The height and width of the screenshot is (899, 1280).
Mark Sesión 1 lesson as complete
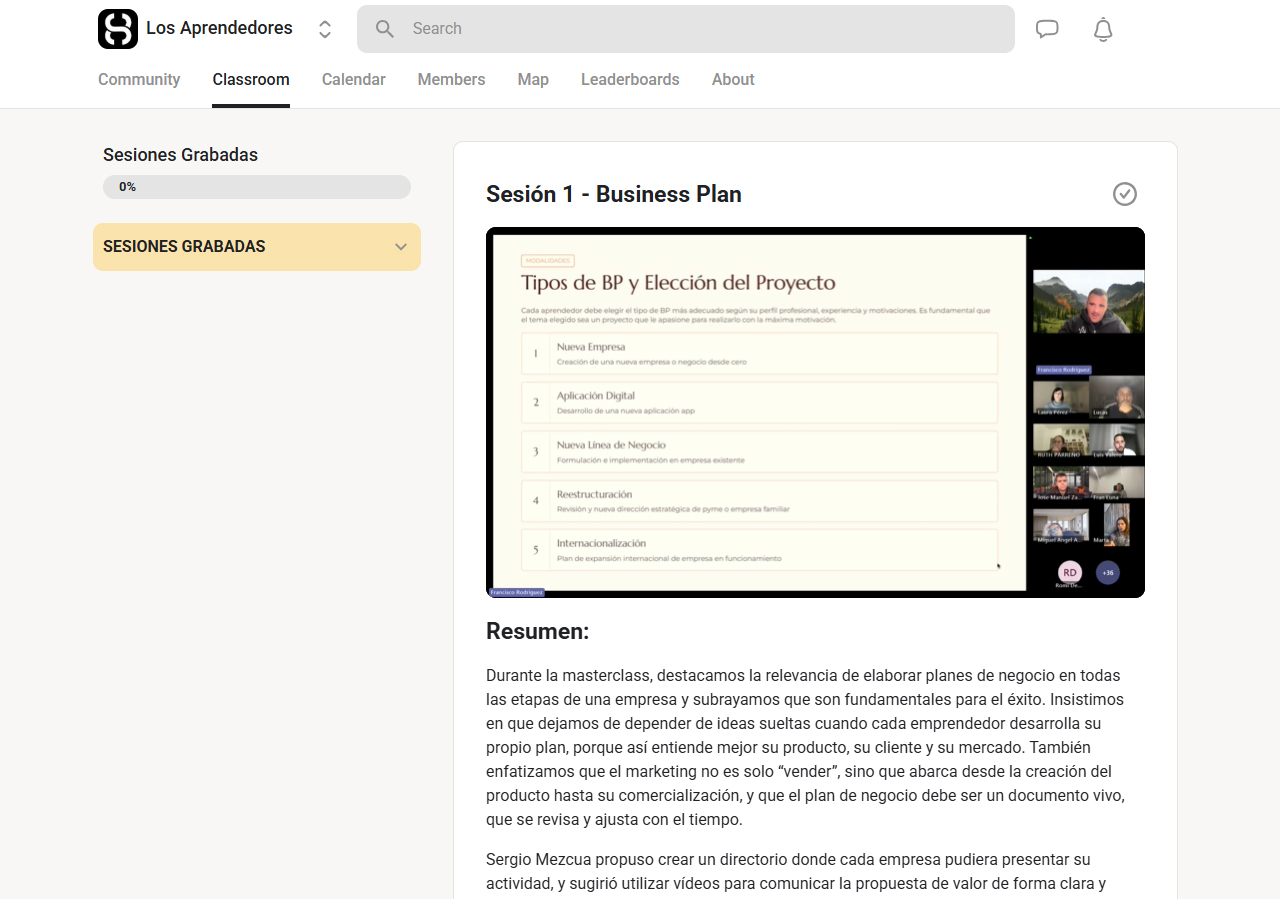(1125, 194)
